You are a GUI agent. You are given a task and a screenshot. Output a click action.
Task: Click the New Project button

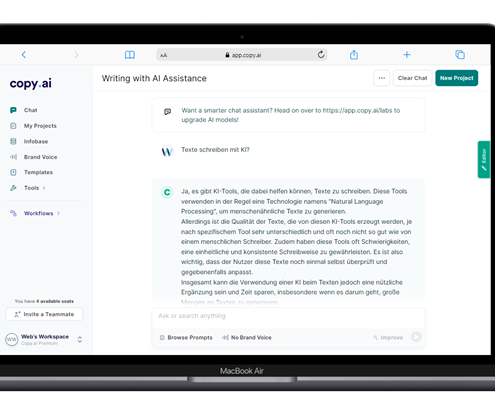(456, 78)
